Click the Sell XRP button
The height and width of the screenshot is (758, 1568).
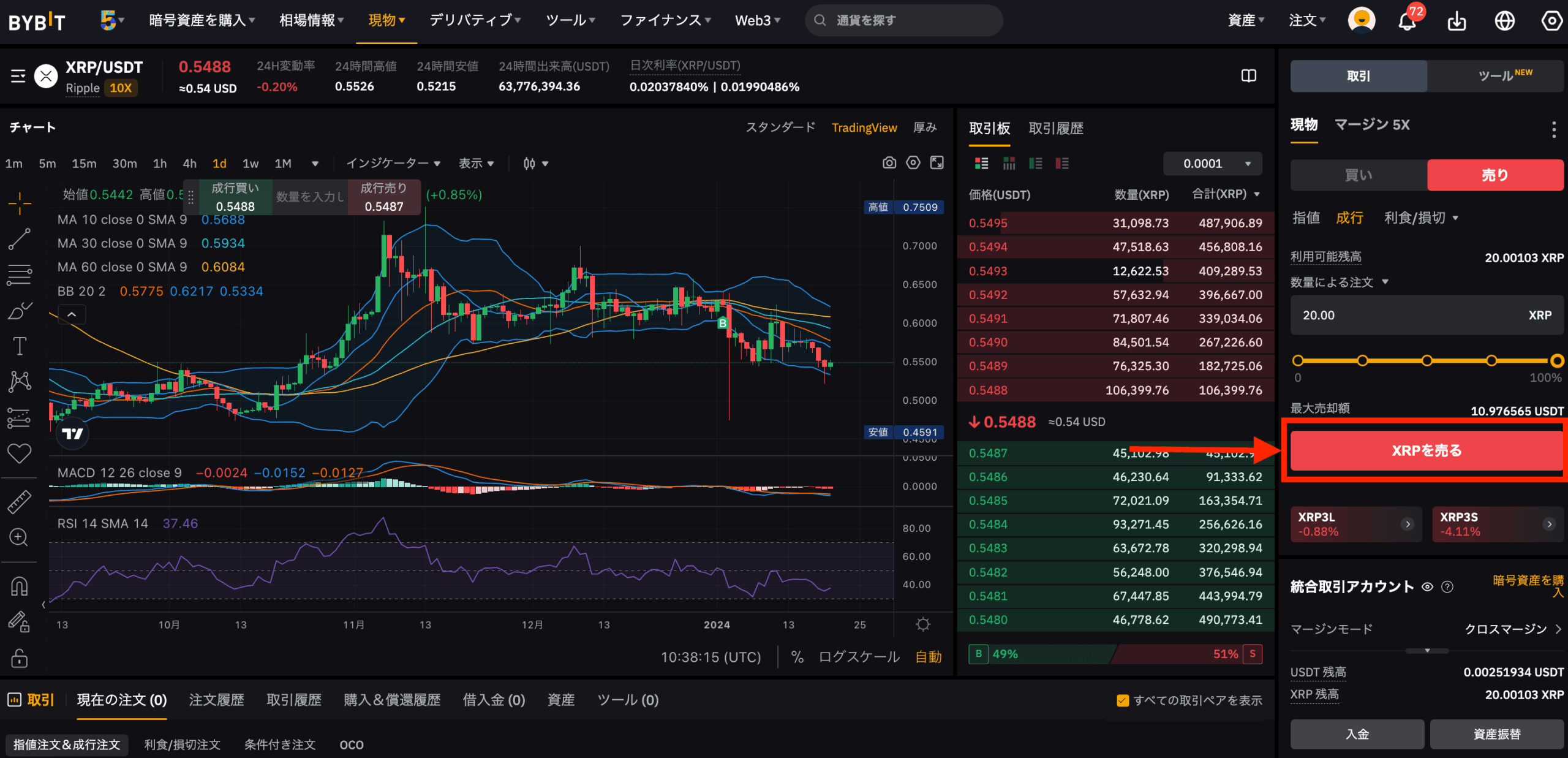coord(1427,451)
